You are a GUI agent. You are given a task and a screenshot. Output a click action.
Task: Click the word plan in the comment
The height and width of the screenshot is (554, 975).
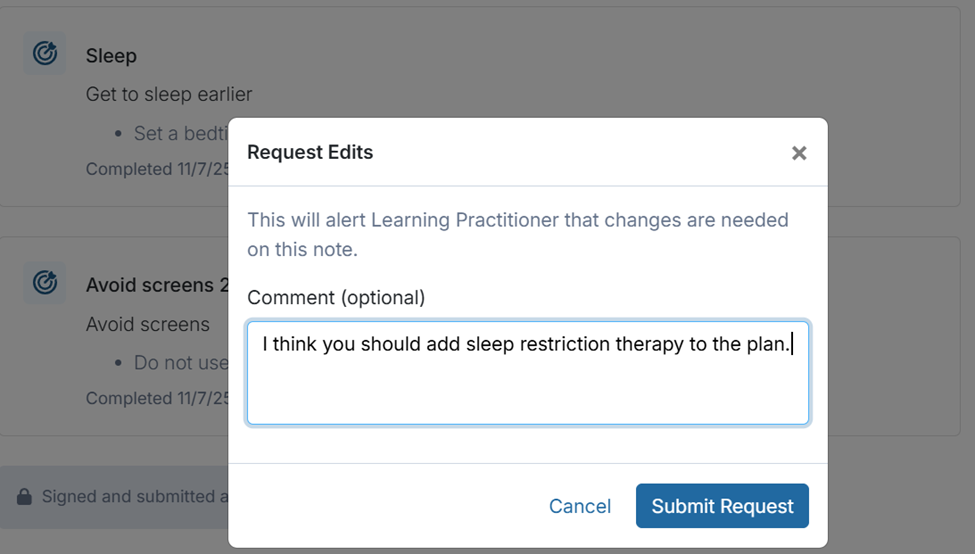point(767,344)
